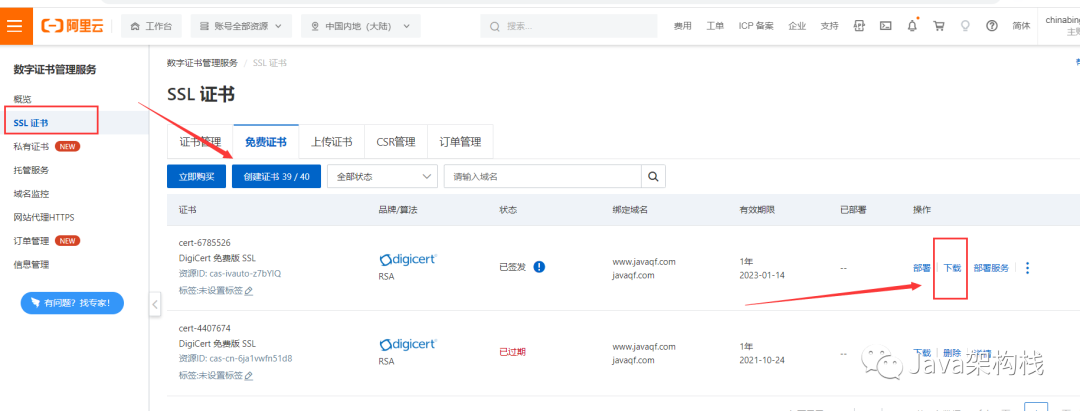This screenshot has height=411, width=1080.
Task: Collapse the sidebar with the arrow handle
Action: point(155,304)
